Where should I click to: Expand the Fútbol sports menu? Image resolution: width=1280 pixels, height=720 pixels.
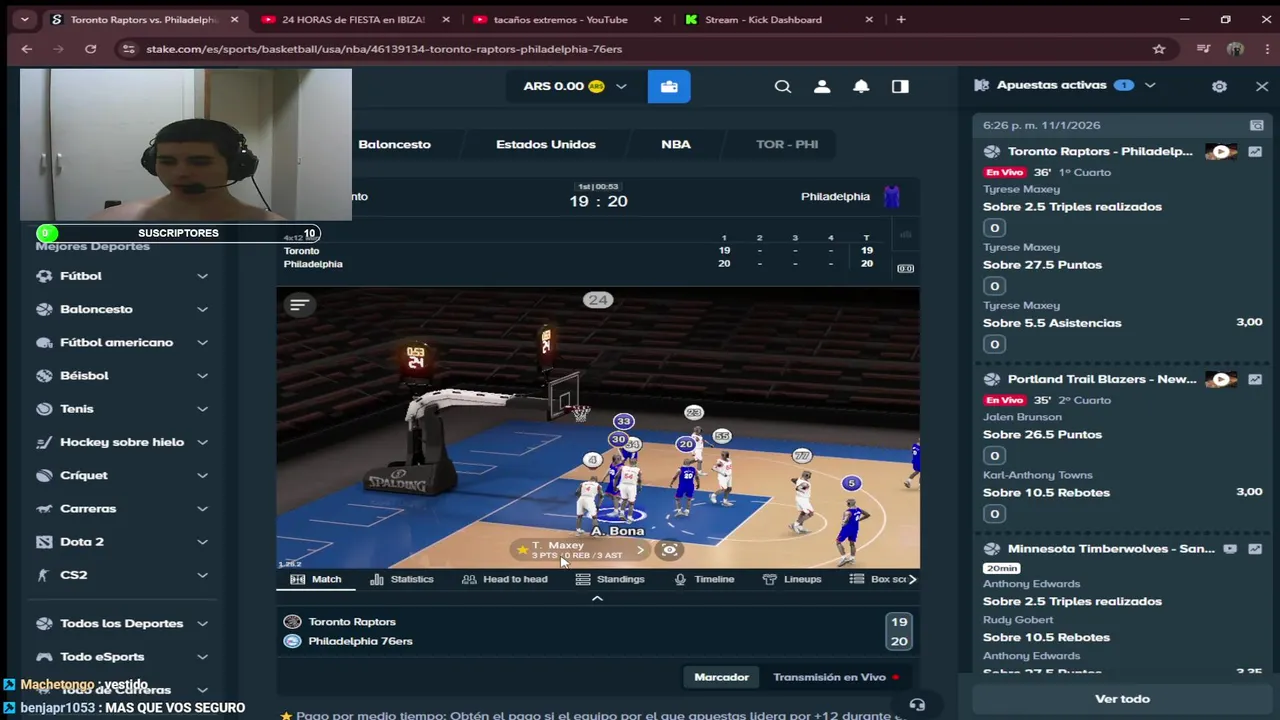(202, 276)
